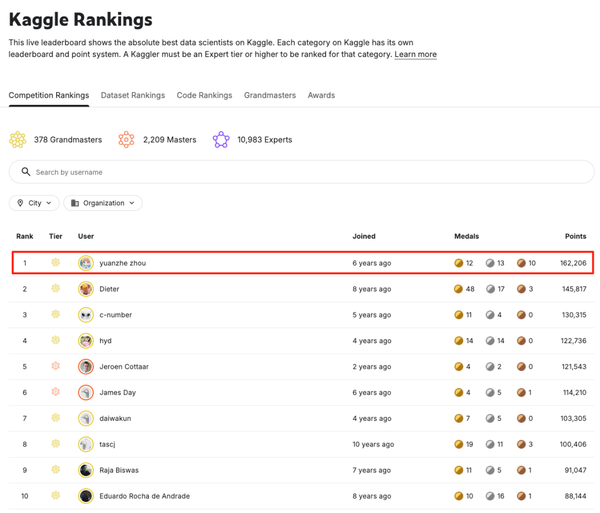Viewport: 600px width, 513px height.
Task: Open Jeroen Cottaar's avatar
Action: pos(86,366)
